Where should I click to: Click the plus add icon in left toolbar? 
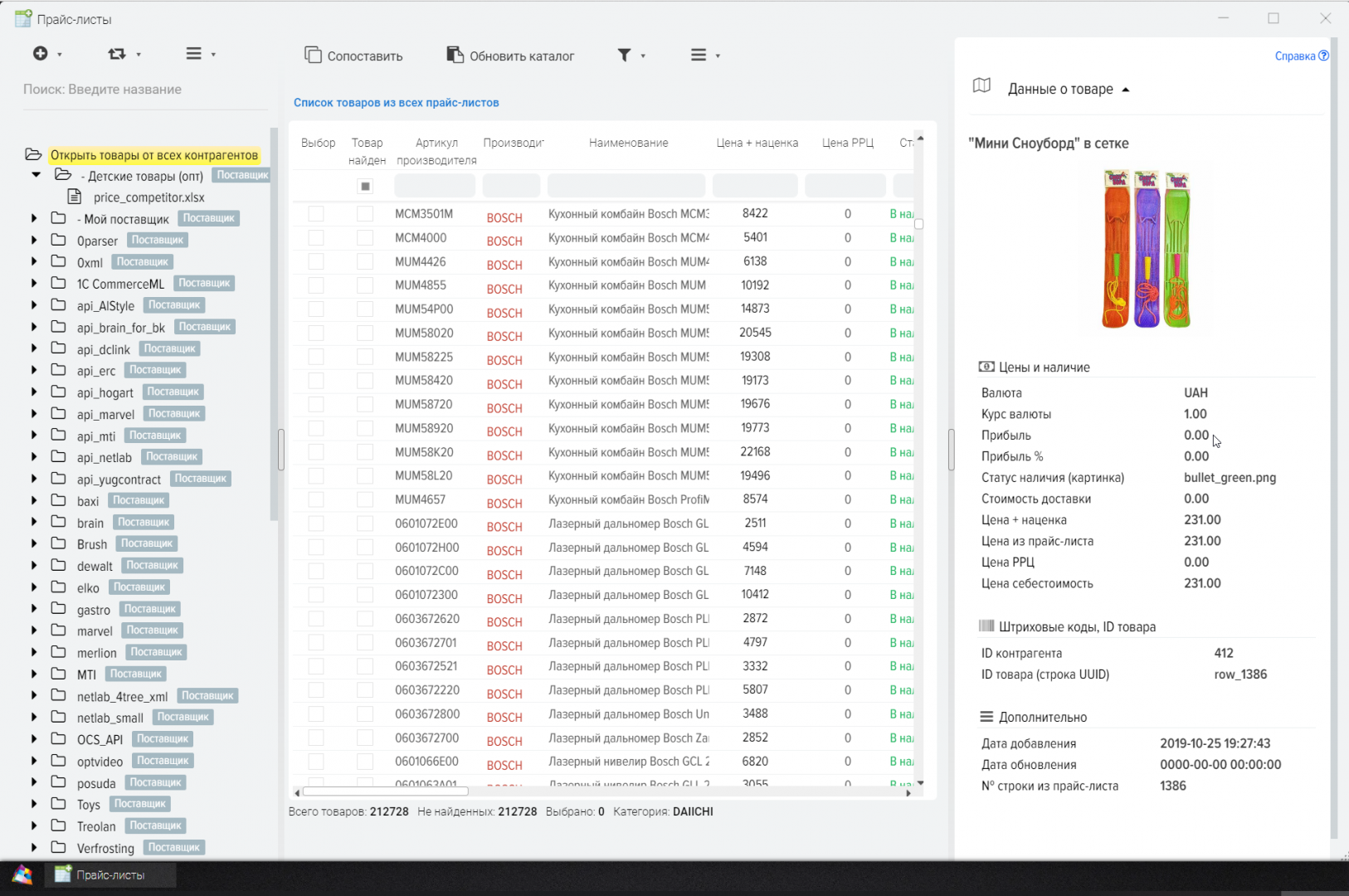point(40,54)
